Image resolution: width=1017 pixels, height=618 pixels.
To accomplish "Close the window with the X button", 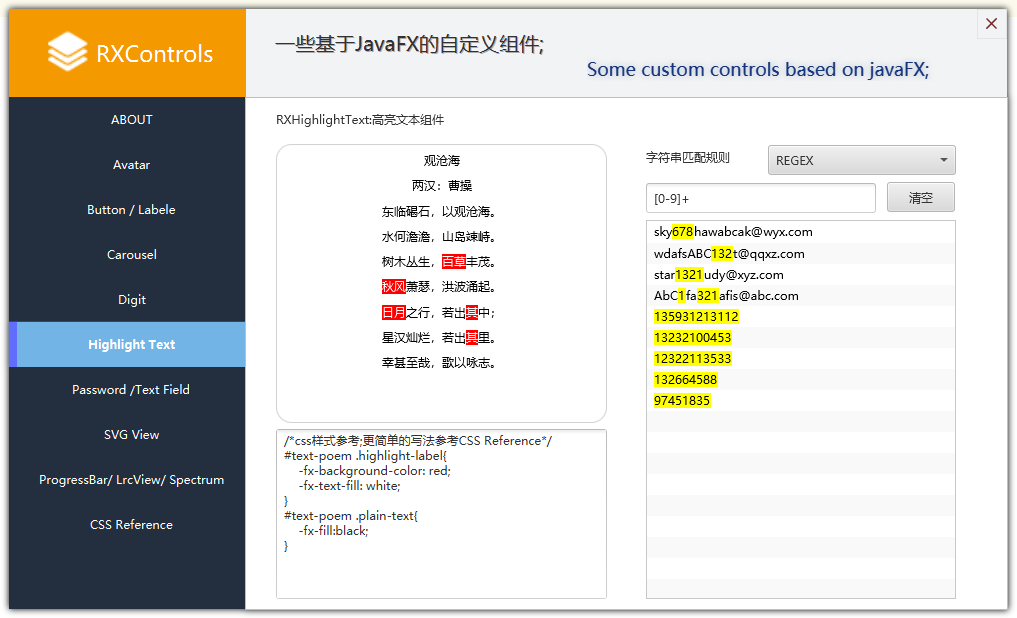I will click(x=991, y=24).
